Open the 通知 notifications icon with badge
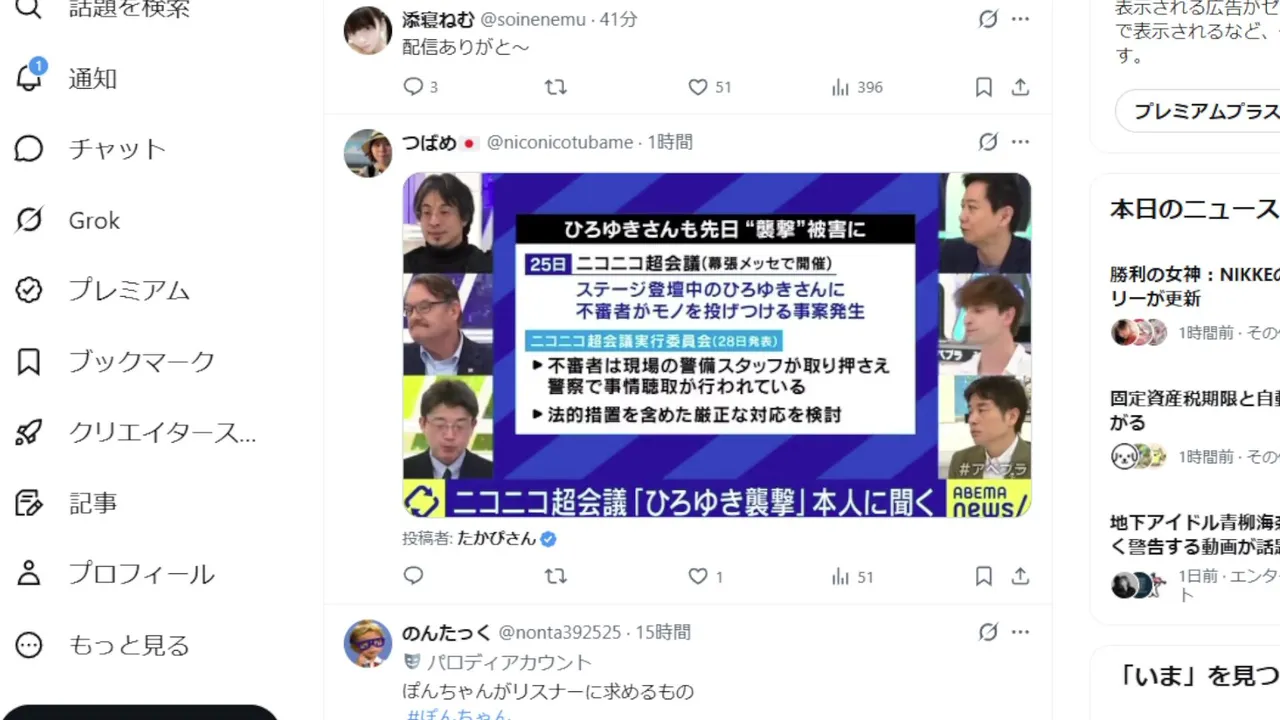This screenshot has height=720, width=1280. [x=30, y=76]
